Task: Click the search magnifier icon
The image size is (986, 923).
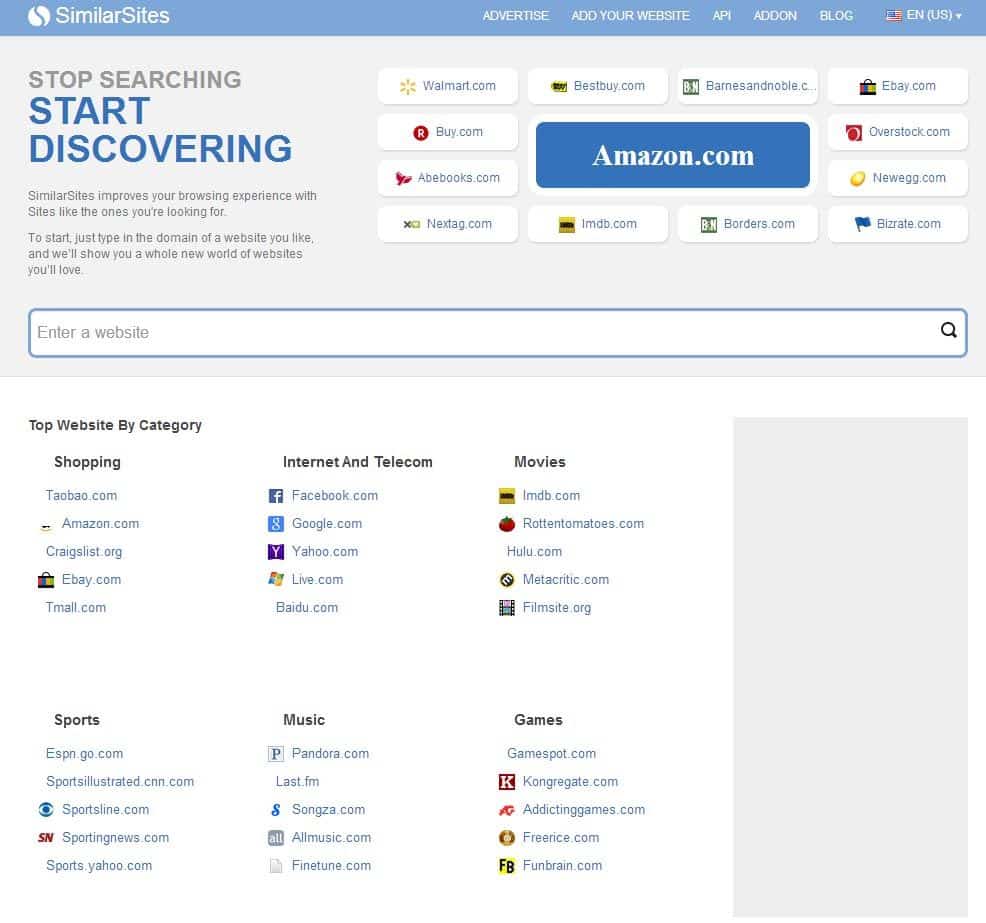Action: tap(948, 329)
